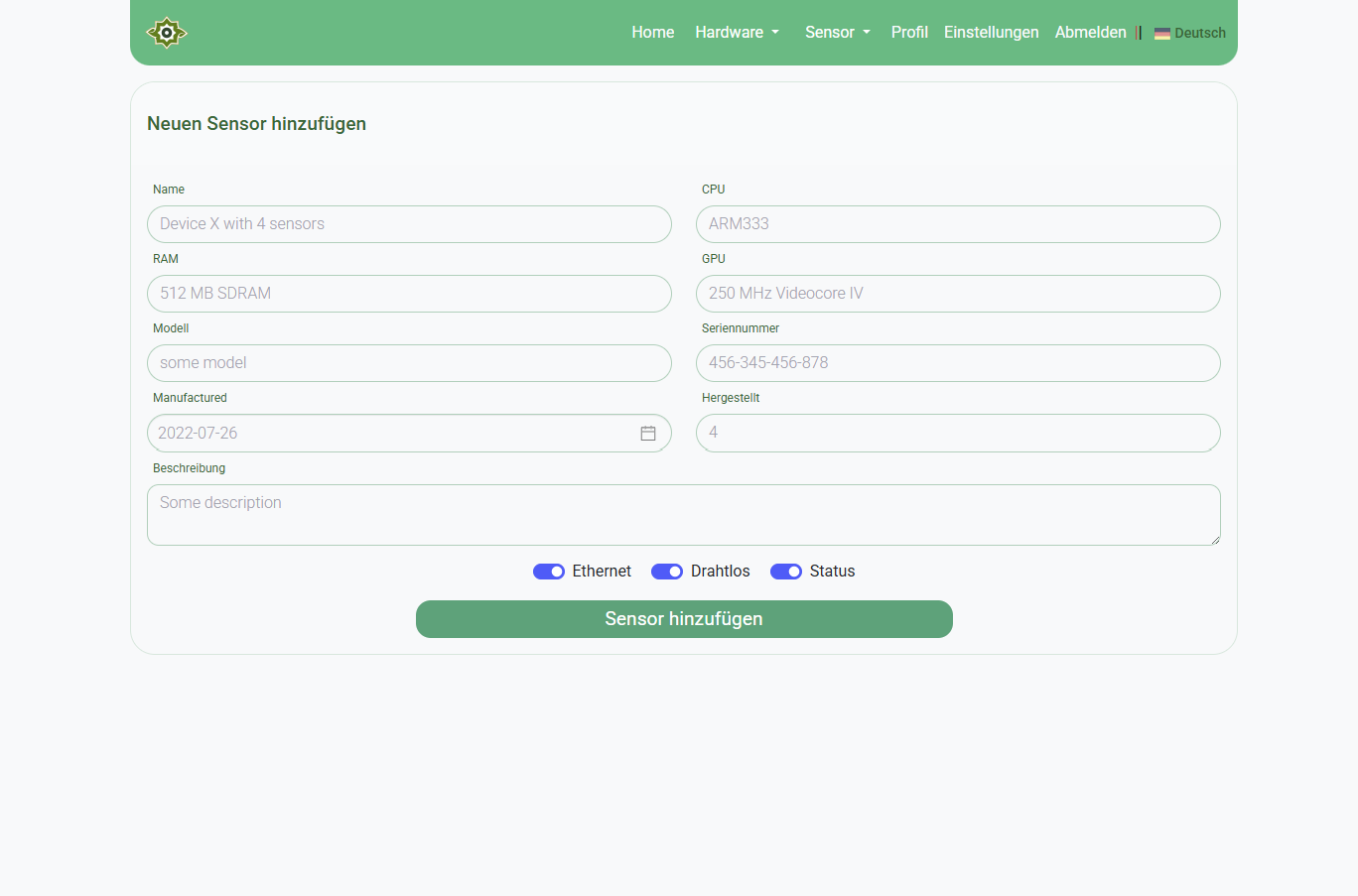Expand the Hardware dropdown menu
Image resolution: width=1358 pixels, height=896 pixels.
[x=737, y=33]
